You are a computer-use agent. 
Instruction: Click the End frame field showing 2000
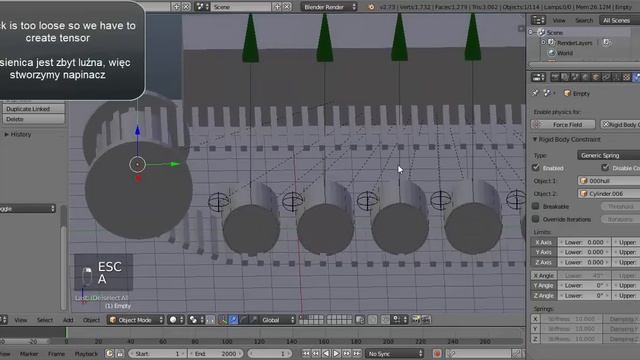[x=216, y=353]
